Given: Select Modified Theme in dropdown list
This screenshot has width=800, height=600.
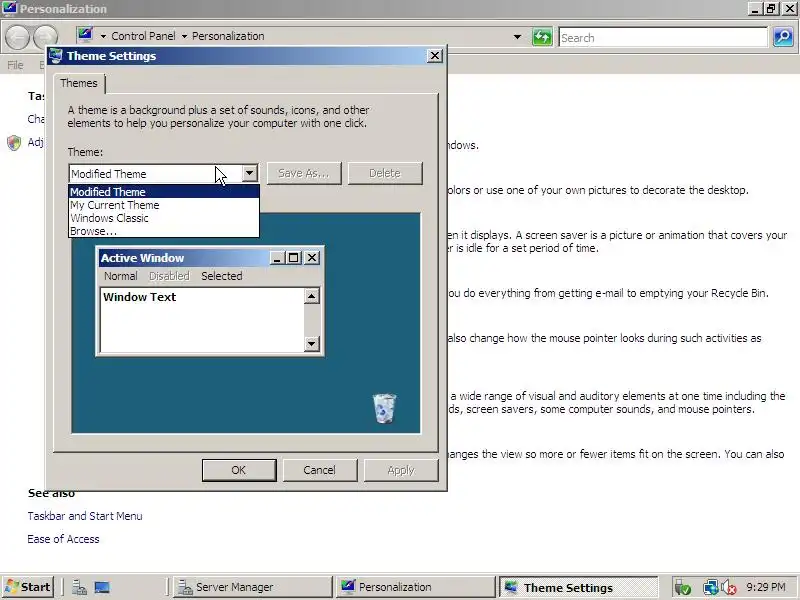Looking at the screenshot, I should [x=164, y=192].
